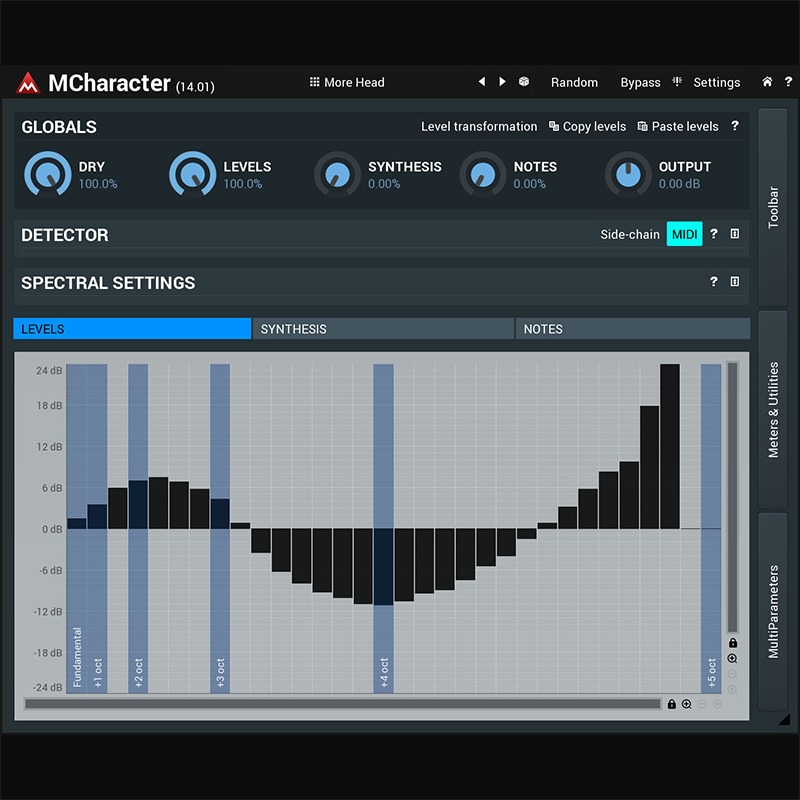800x800 pixels.
Task: Click the LEVELS knob
Action: (192, 174)
